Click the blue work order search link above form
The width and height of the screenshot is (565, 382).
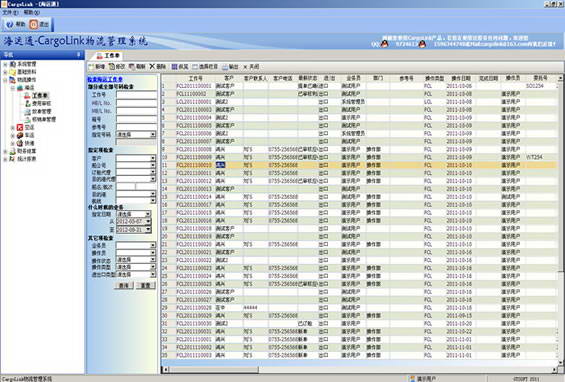[105, 79]
